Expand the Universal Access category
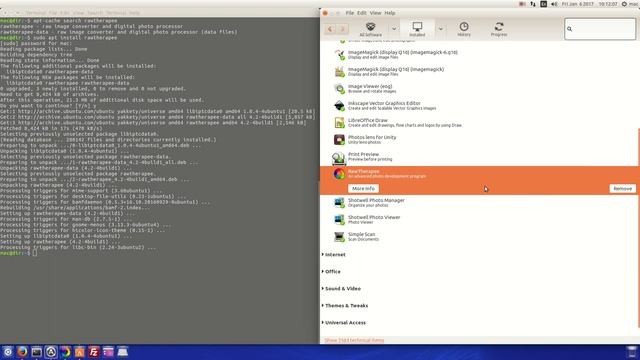This screenshot has height=360, width=640. [344, 322]
